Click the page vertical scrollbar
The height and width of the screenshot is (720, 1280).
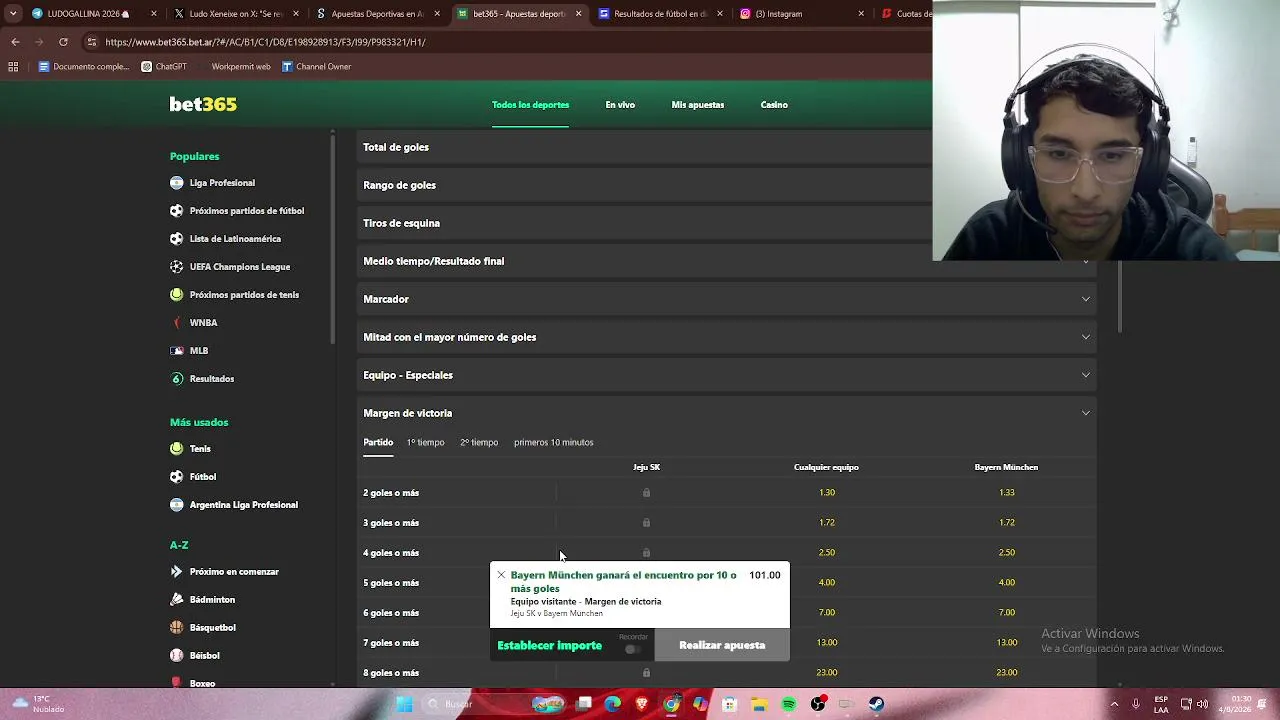click(x=1119, y=297)
